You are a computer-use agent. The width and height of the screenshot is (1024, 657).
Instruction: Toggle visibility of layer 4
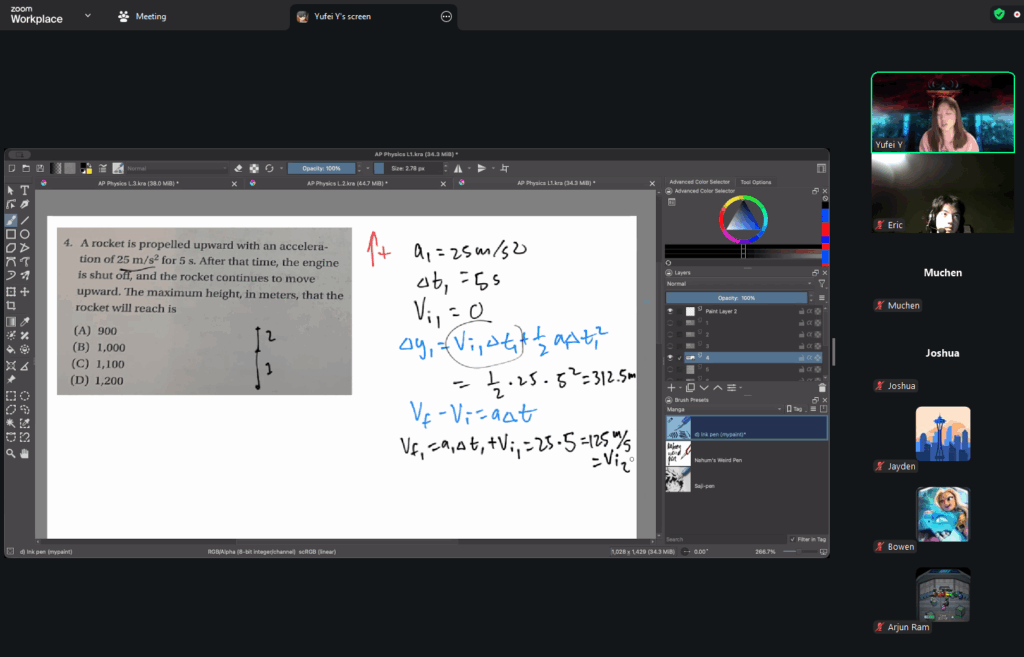(670, 357)
